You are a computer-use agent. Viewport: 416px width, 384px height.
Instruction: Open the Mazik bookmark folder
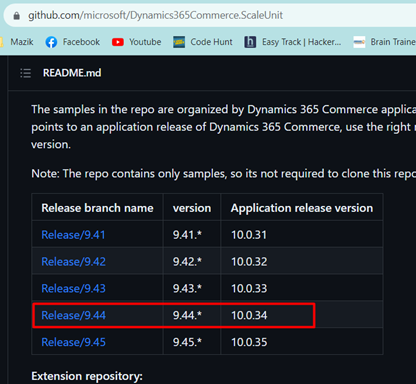tap(17, 42)
